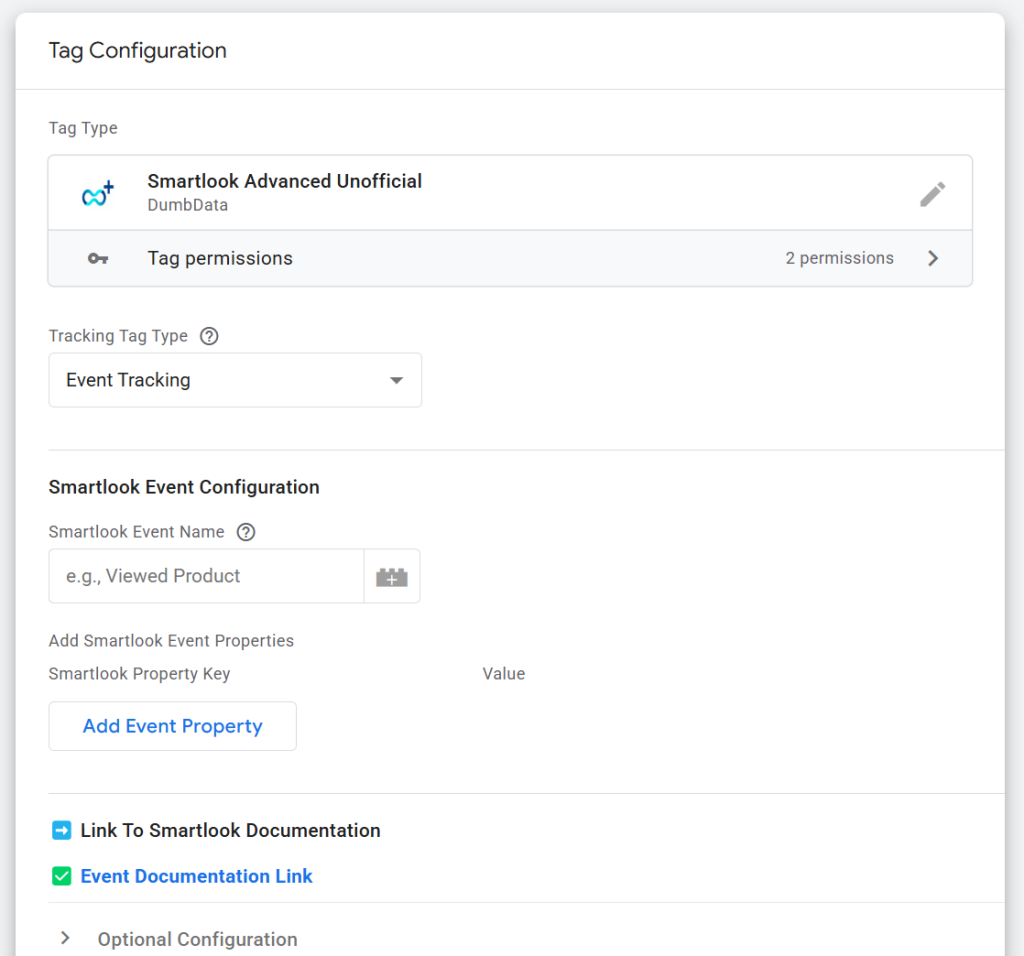Viewport: 1024px width, 956px height.
Task: Click the Smartlook Property Key column header
Action: pos(139,674)
